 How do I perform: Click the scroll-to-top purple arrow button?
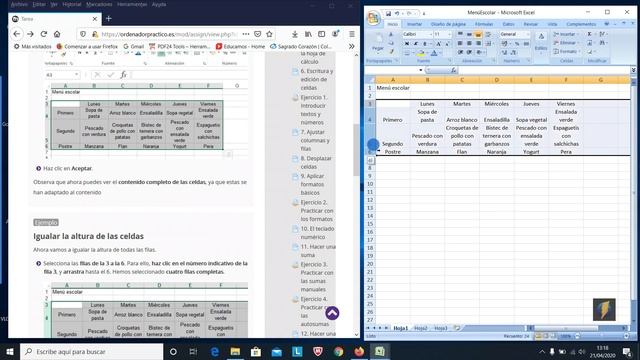332,313
